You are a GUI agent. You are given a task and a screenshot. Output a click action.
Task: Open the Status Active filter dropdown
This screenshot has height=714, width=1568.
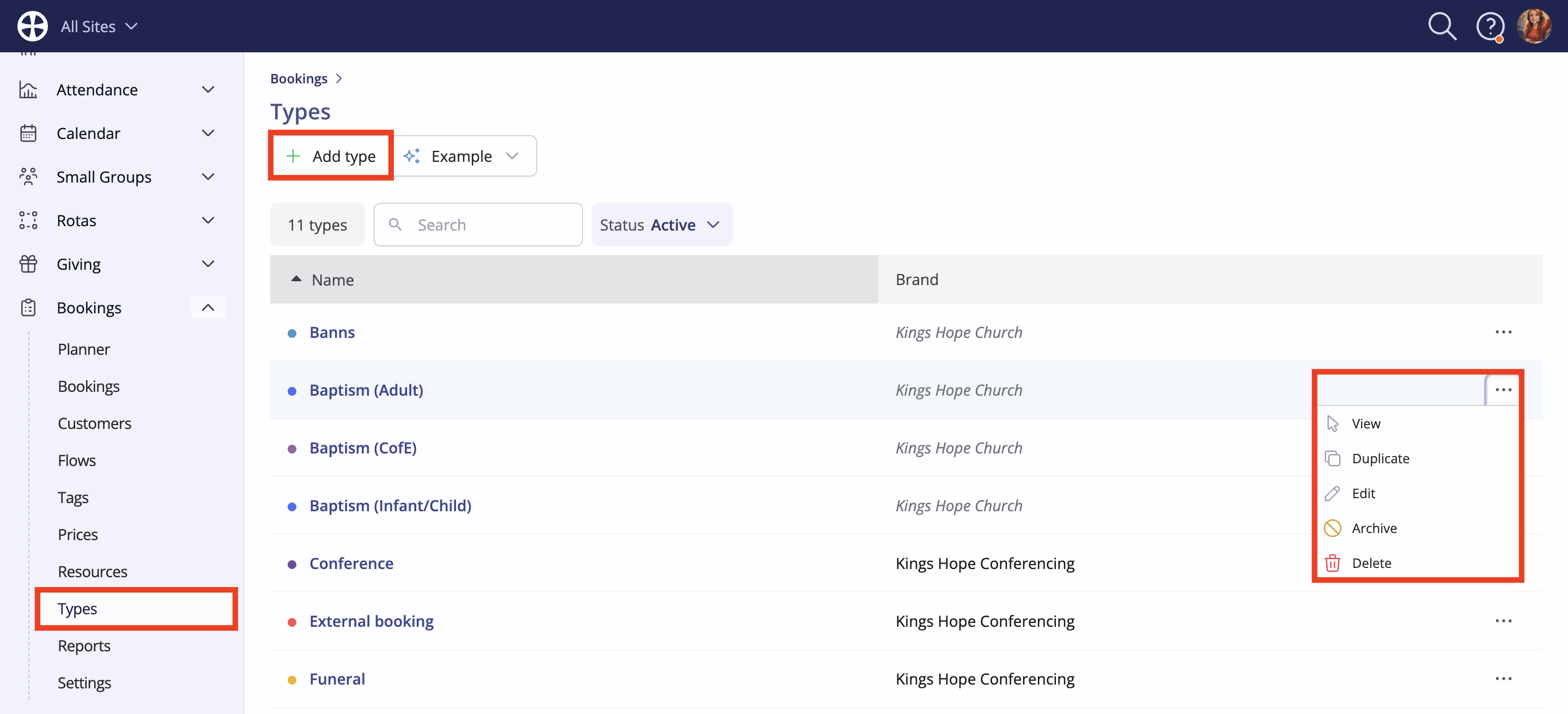point(661,225)
